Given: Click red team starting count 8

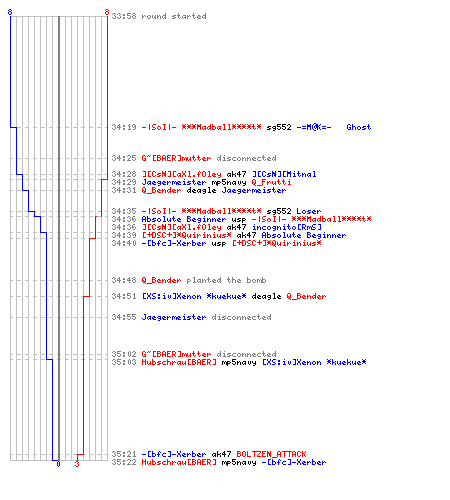Looking at the screenshot, I should [x=107, y=12].
